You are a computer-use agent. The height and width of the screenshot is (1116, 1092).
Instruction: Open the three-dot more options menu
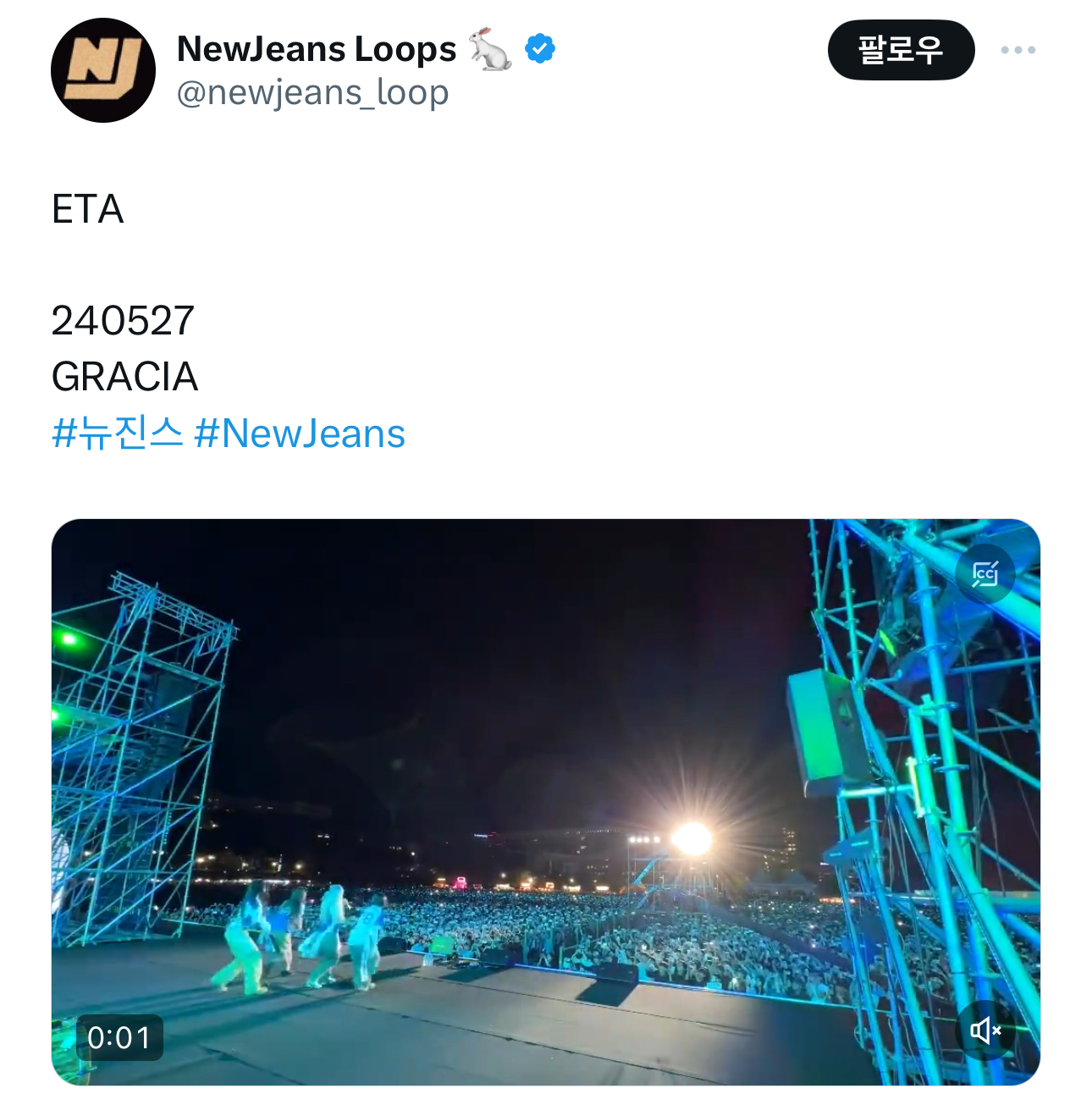1018,50
